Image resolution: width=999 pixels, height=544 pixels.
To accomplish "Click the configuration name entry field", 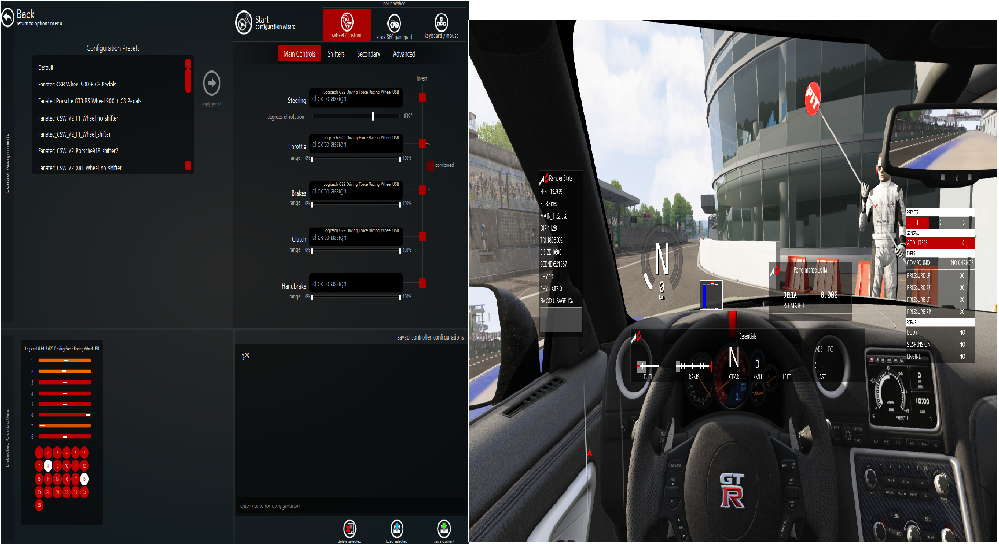I will tap(350, 506).
